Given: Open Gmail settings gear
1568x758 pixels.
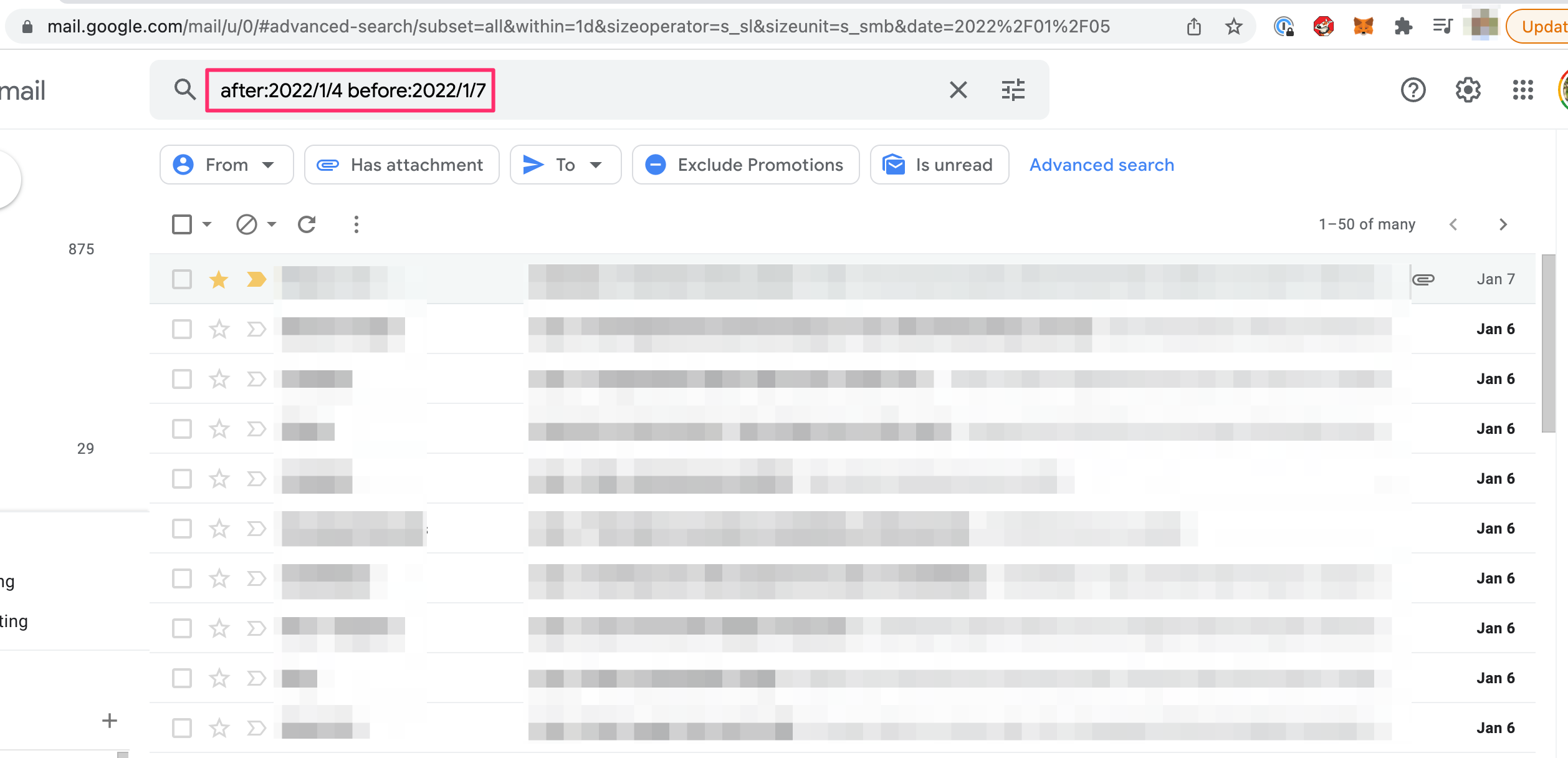Looking at the screenshot, I should [1468, 90].
